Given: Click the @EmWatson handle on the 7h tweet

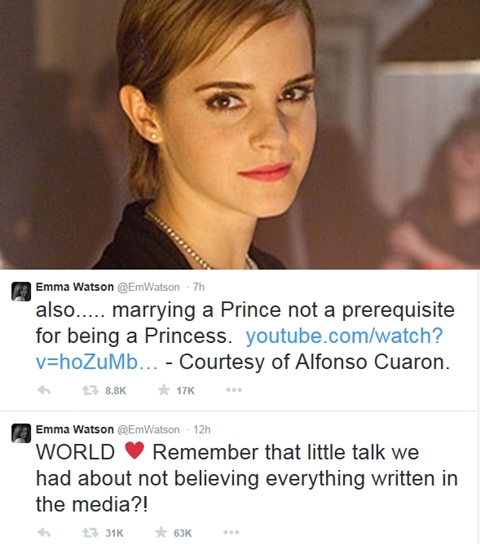Looking at the screenshot, I should tap(148, 287).
